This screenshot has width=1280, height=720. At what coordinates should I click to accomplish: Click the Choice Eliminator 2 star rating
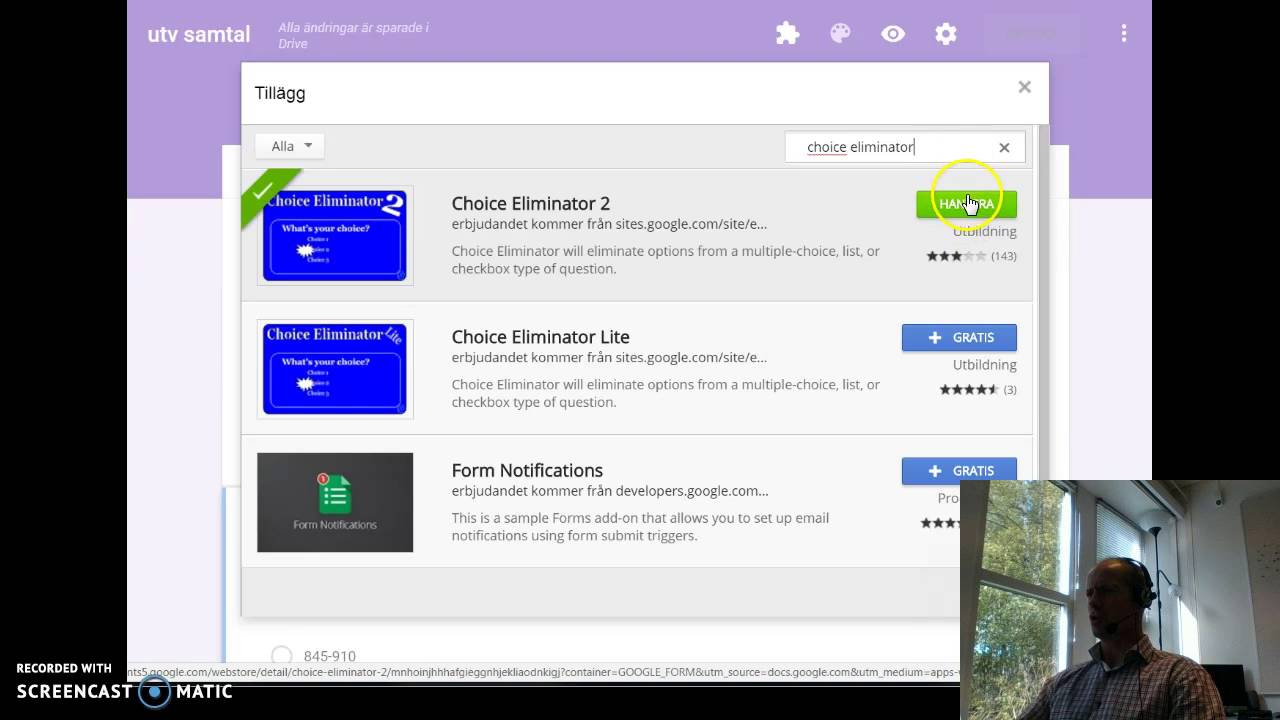tap(956, 256)
